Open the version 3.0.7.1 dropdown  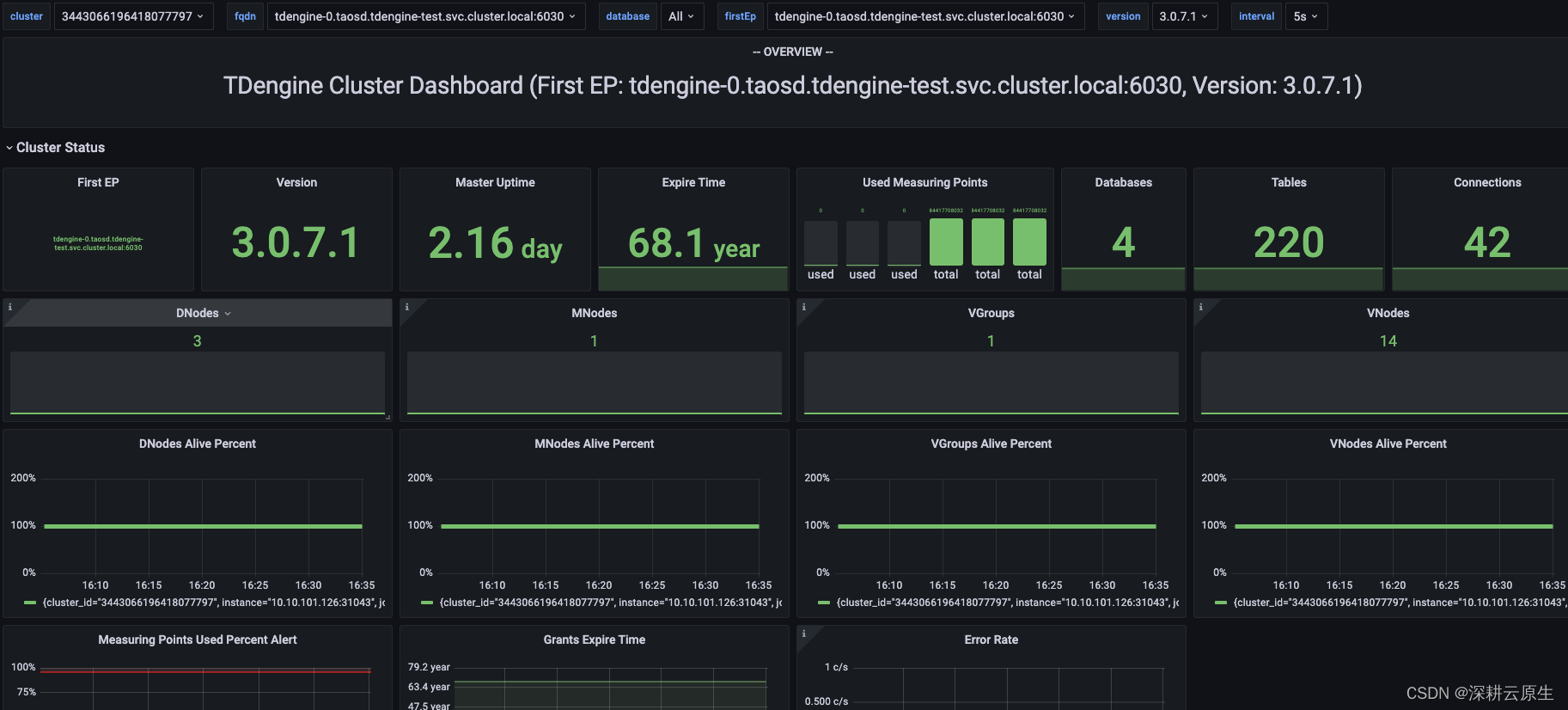pos(1185,16)
